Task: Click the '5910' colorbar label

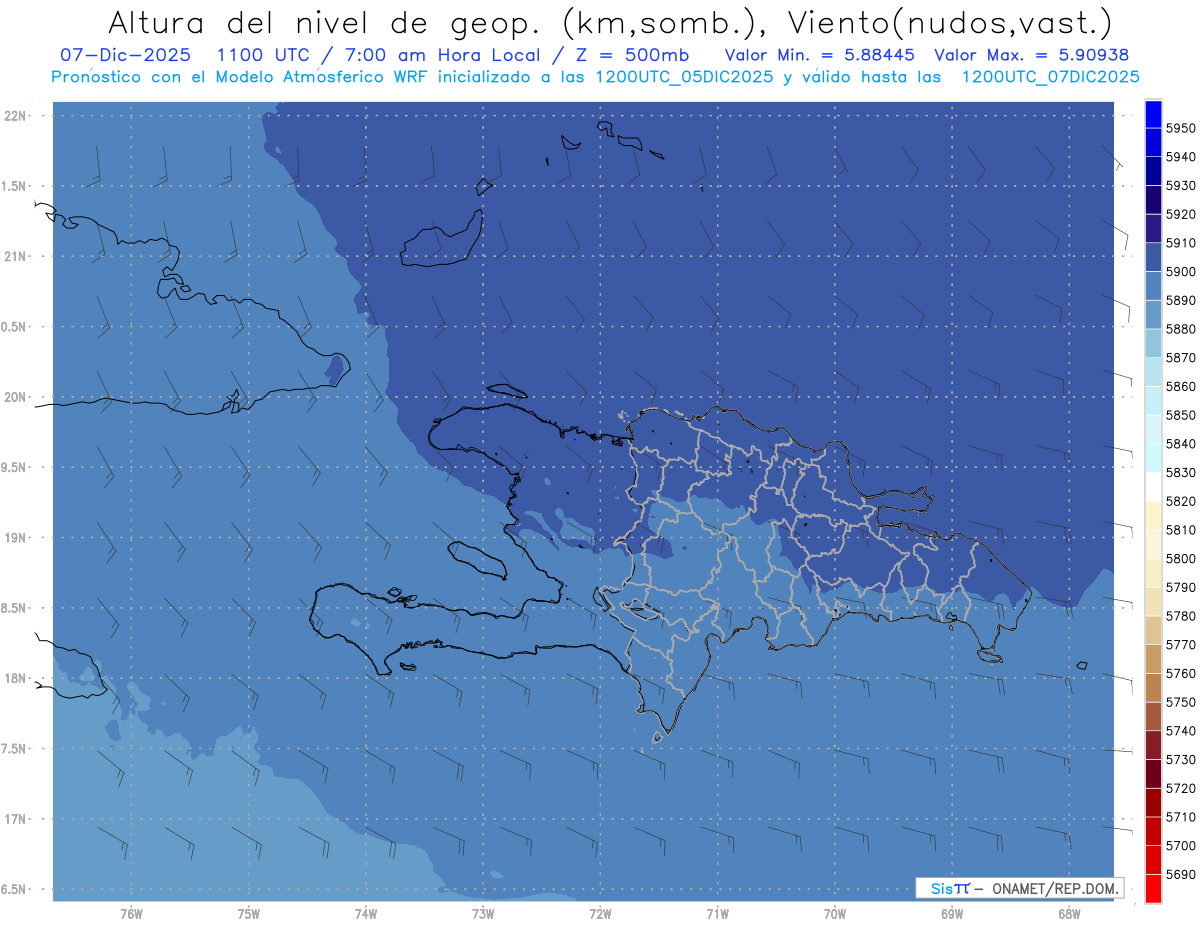Action: [x=1180, y=243]
